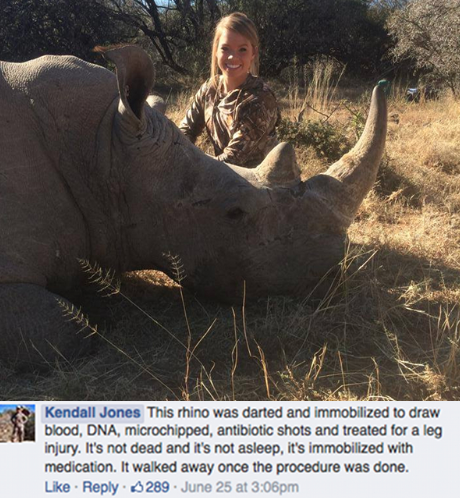Click the rhino's smaller second horn
The height and width of the screenshot is (498, 460).
pyautogui.click(x=279, y=163)
